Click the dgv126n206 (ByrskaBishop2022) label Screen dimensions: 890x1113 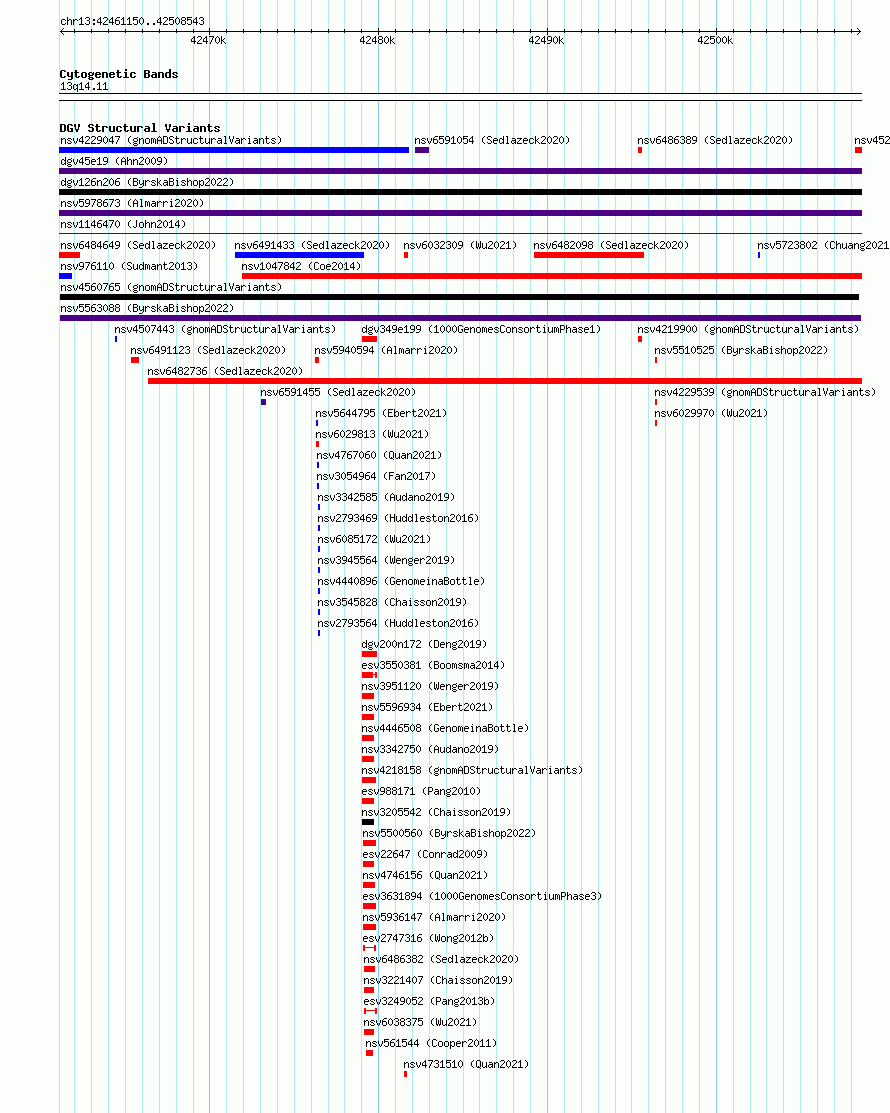[147, 182]
